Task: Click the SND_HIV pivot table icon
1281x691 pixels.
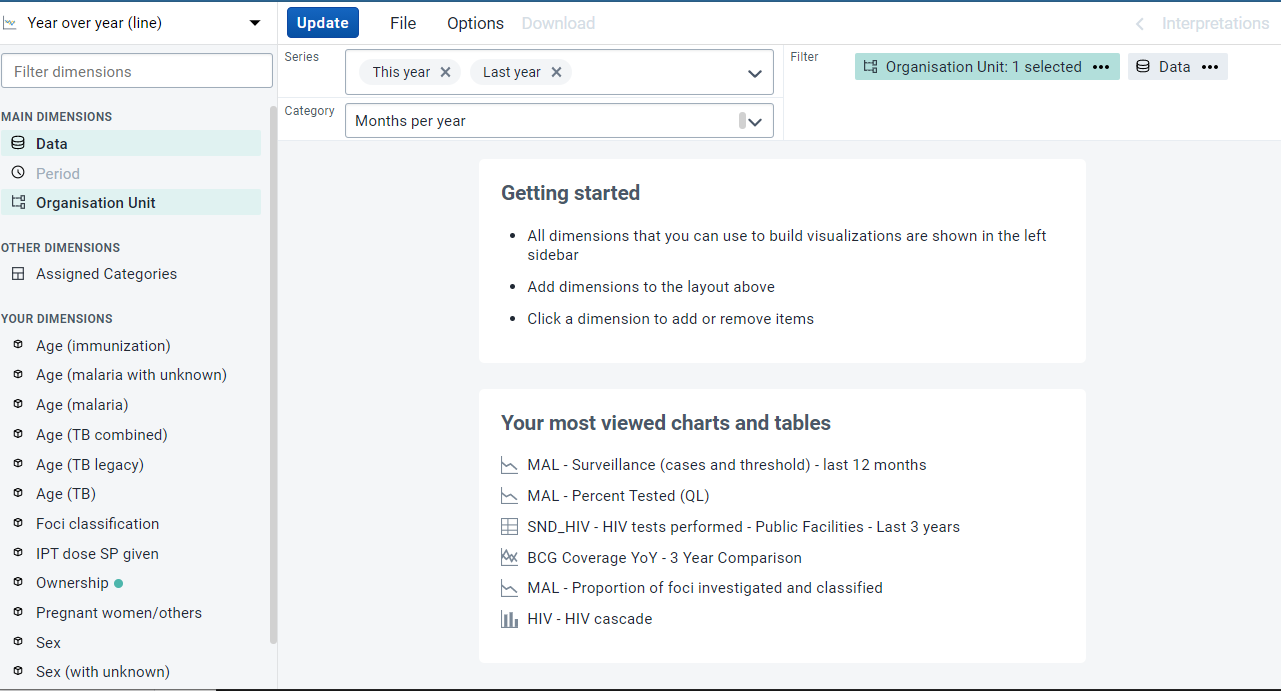Action: (x=510, y=526)
